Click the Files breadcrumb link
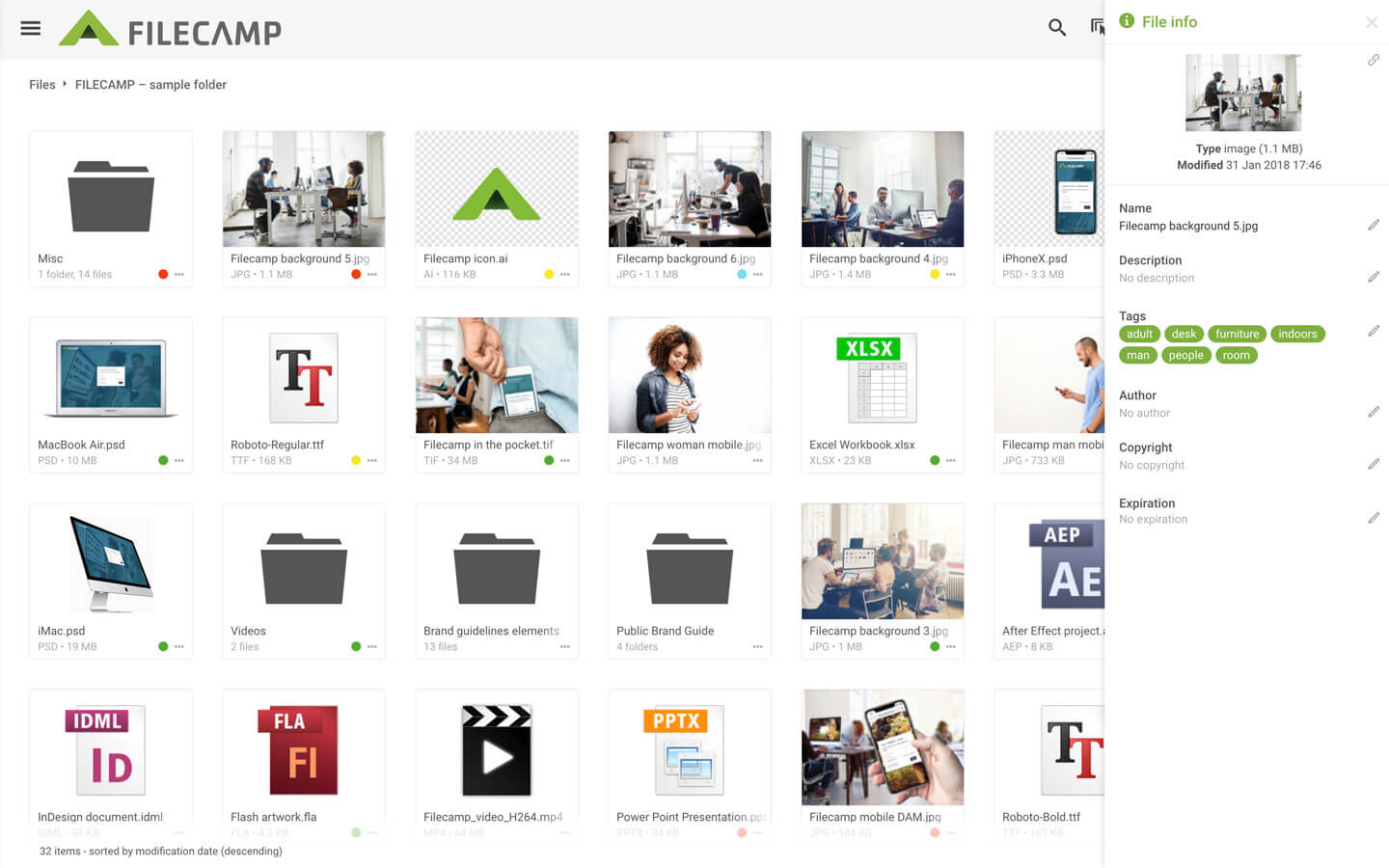Screen dimensions: 1389x868 tap(42, 85)
